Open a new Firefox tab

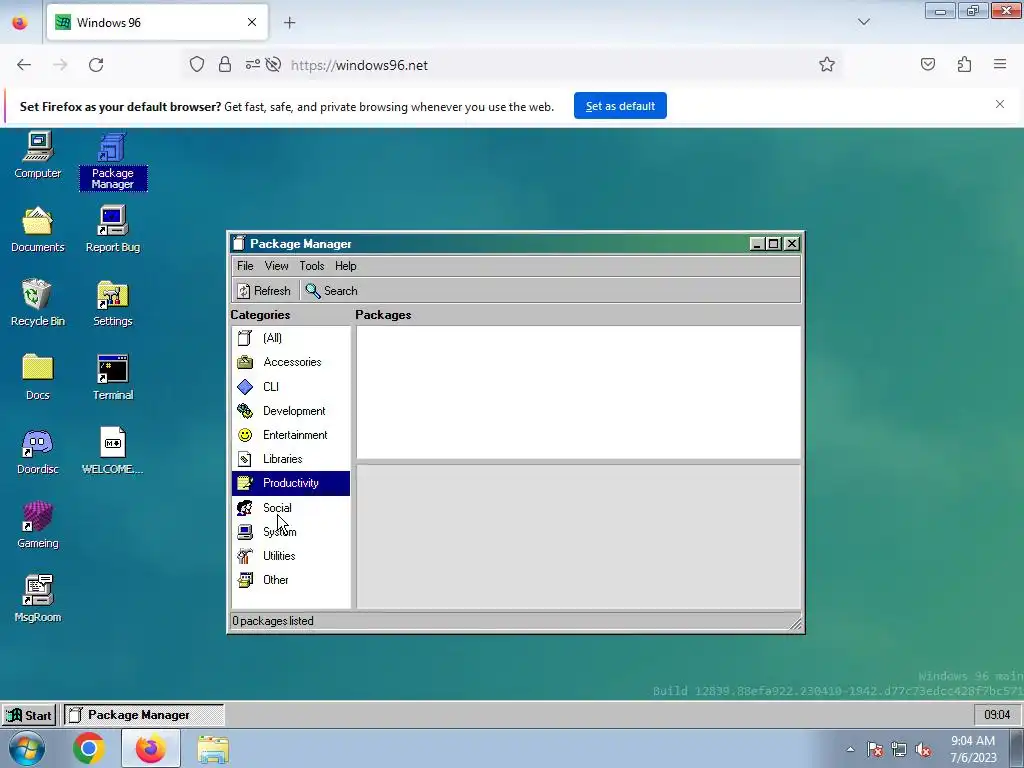point(289,23)
